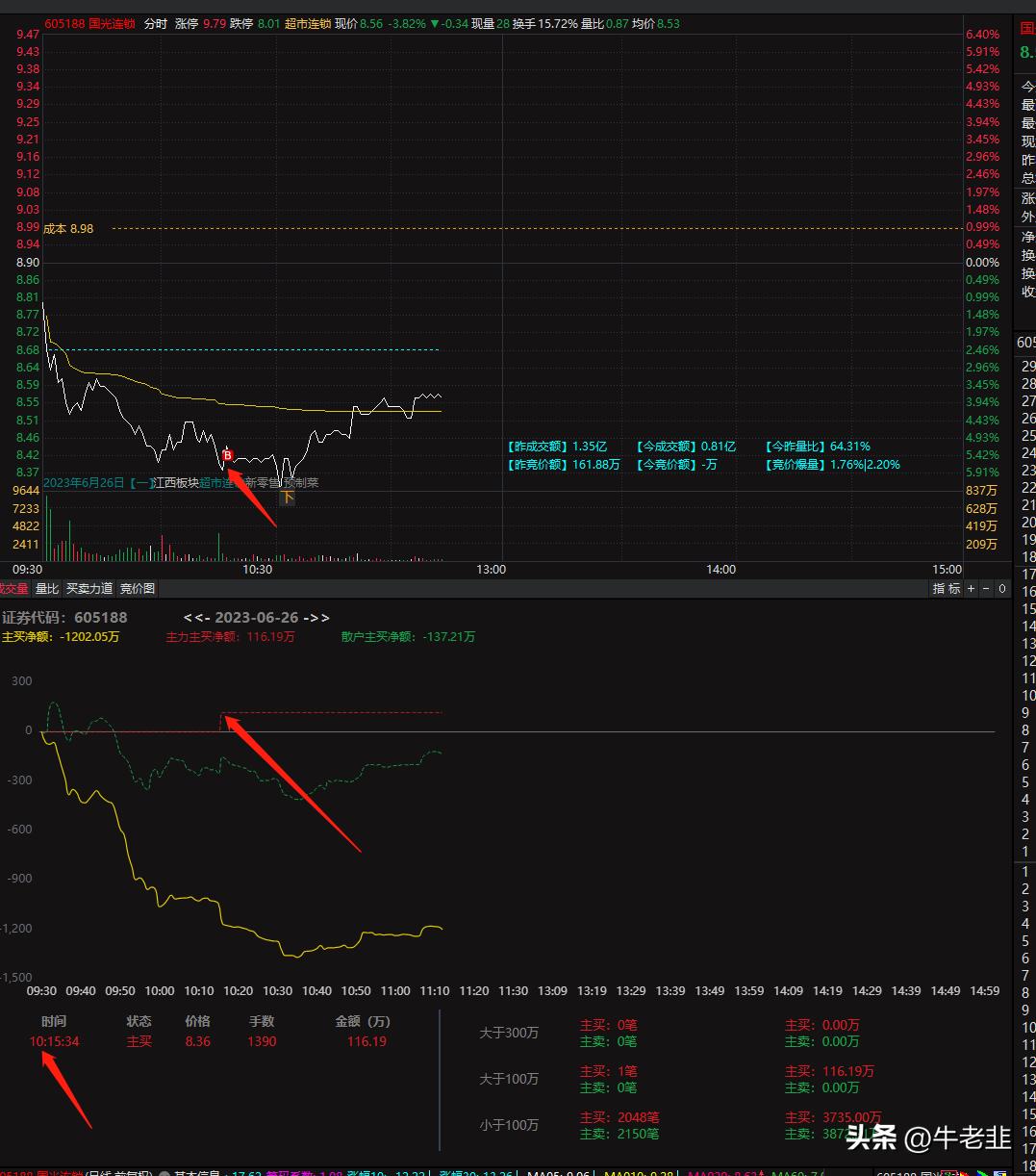Image resolution: width=1036 pixels, height=1176 pixels.
Task: Click the 现价 8.56 value
Action: [358, 23]
